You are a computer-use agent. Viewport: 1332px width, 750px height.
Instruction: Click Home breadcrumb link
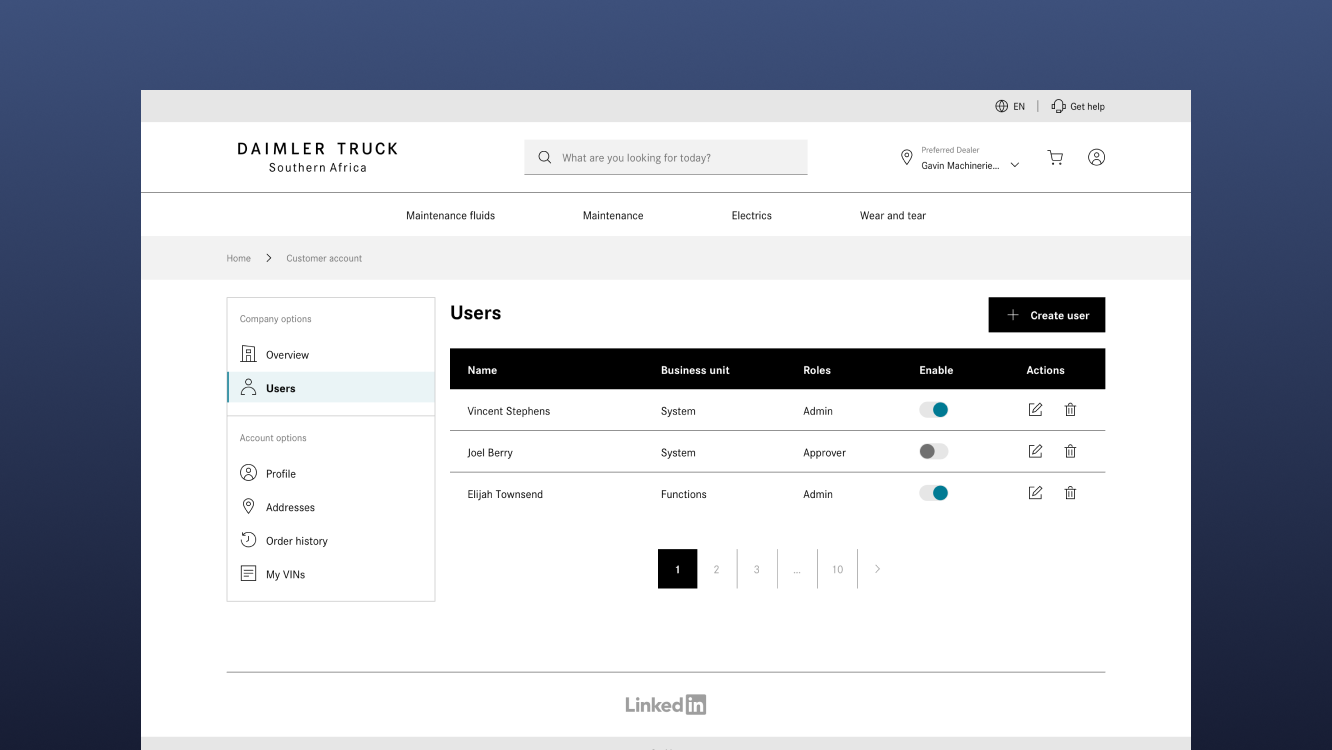tap(238, 258)
